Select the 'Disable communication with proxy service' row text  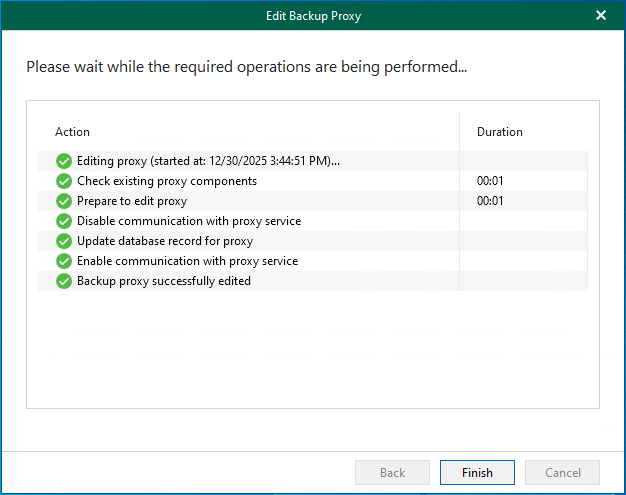(x=189, y=221)
